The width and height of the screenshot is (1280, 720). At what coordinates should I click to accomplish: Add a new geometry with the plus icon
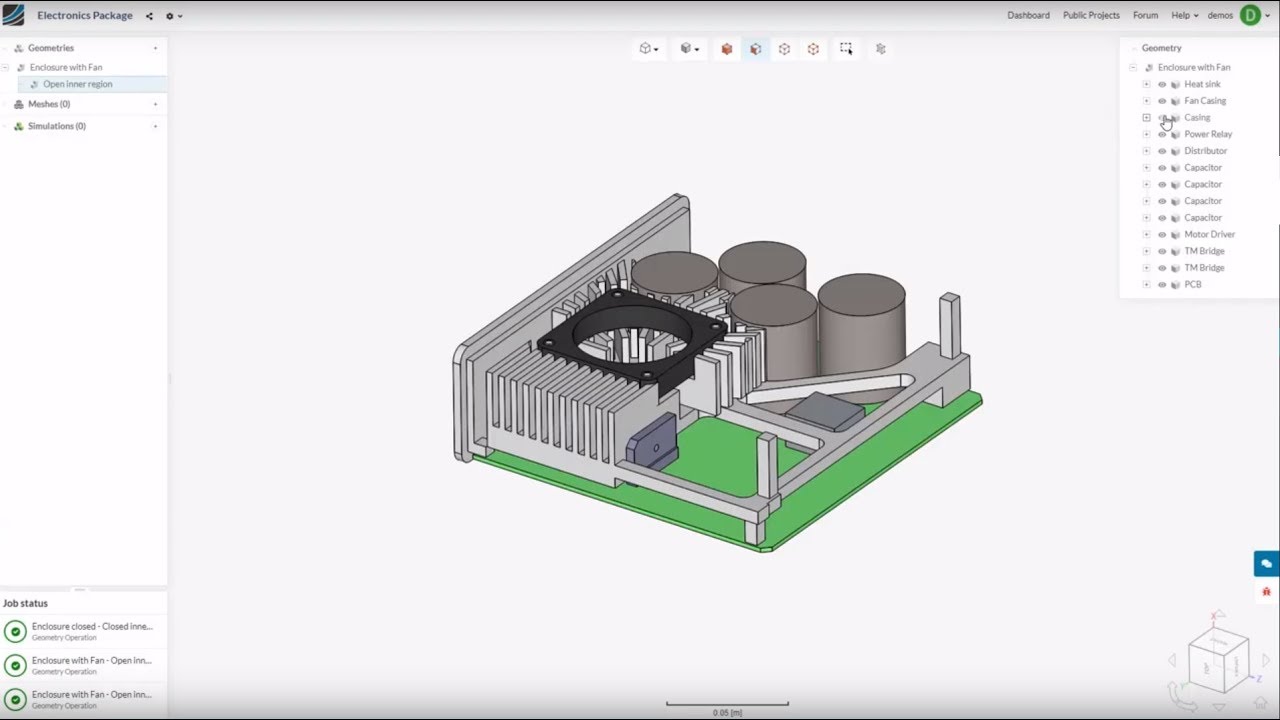[155, 48]
